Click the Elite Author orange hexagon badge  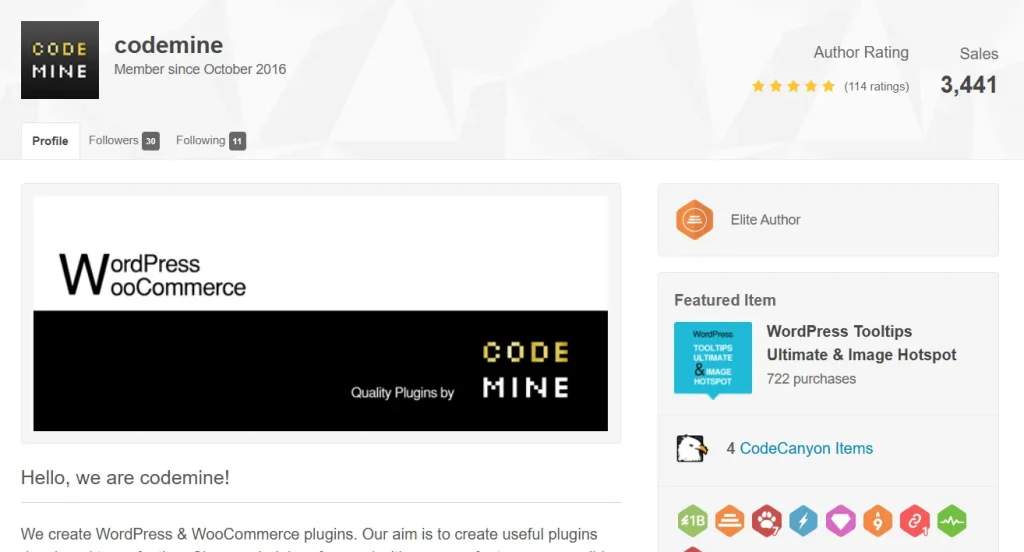click(694, 219)
